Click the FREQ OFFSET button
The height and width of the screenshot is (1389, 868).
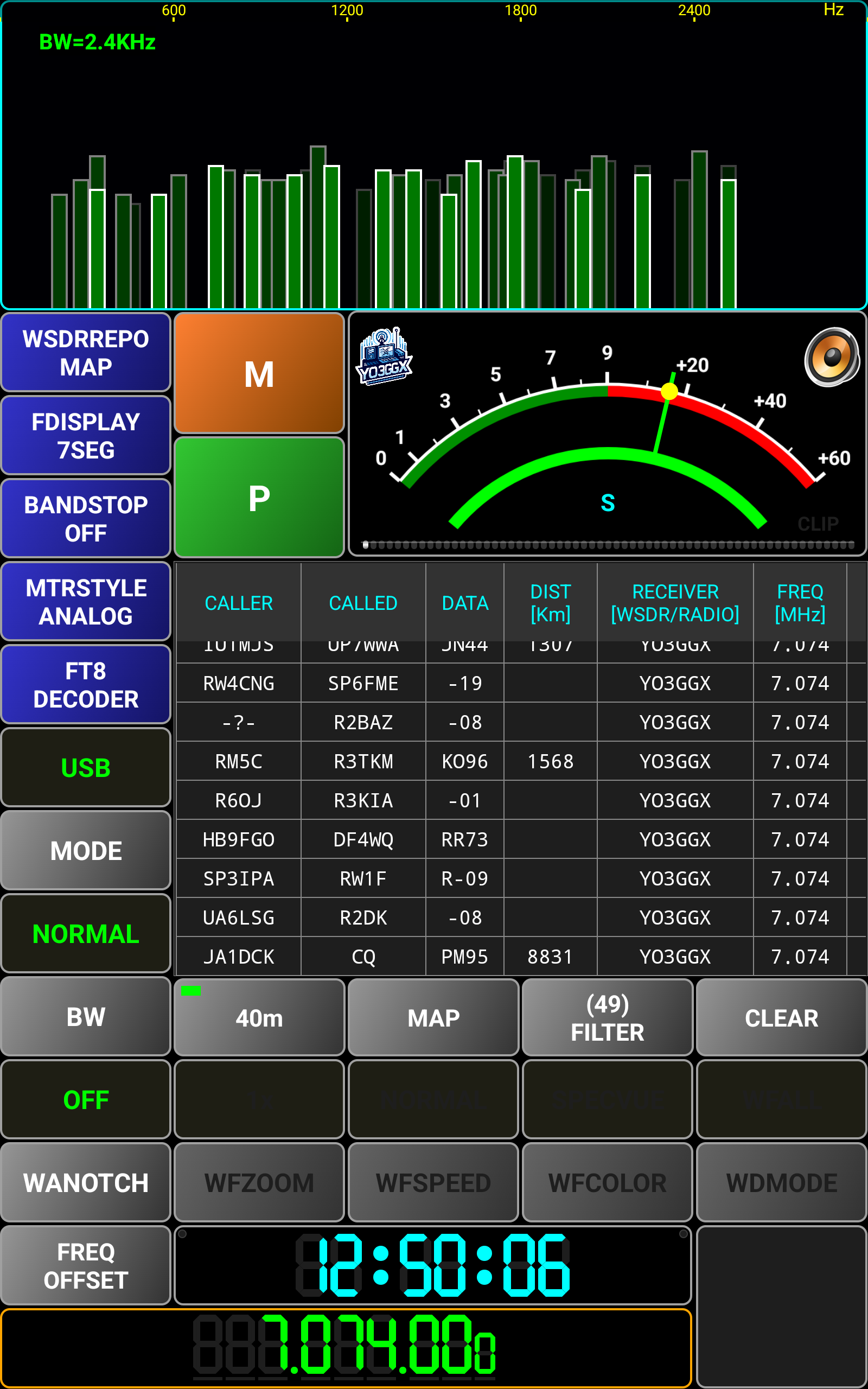[x=86, y=1266]
